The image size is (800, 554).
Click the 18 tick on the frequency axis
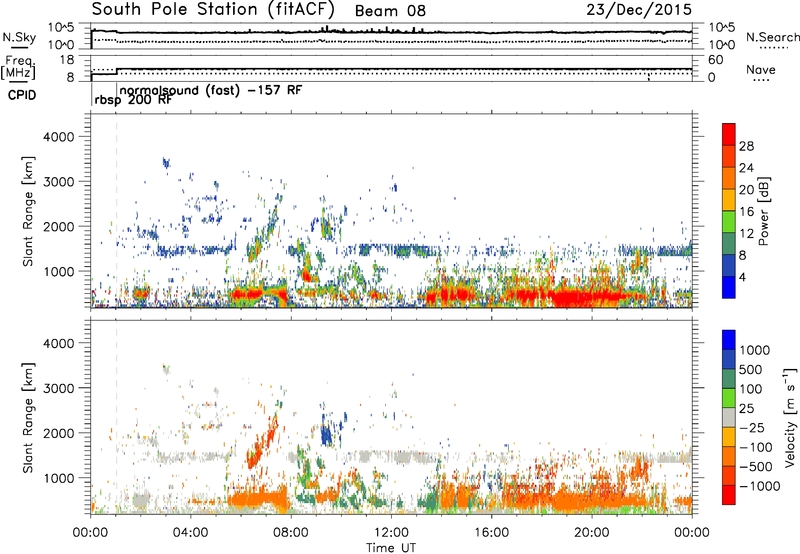coord(67,60)
